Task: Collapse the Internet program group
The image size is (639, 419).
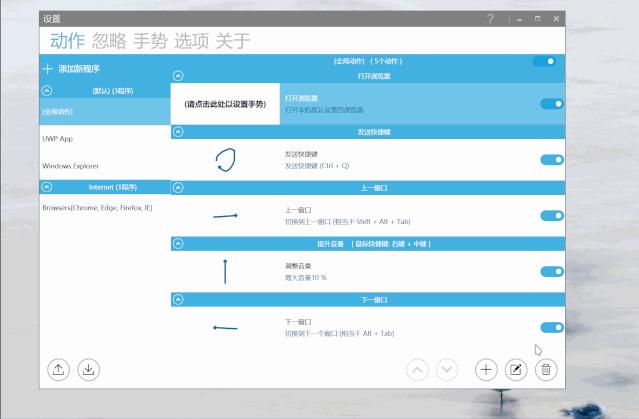Action: pyautogui.click(x=46, y=187)
